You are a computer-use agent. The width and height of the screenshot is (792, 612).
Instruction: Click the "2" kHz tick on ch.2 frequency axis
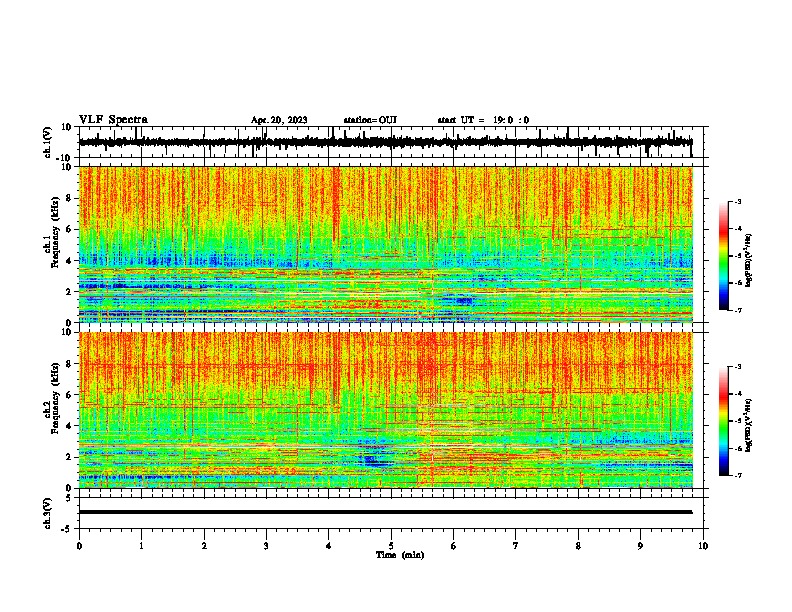tap(69, 457)
